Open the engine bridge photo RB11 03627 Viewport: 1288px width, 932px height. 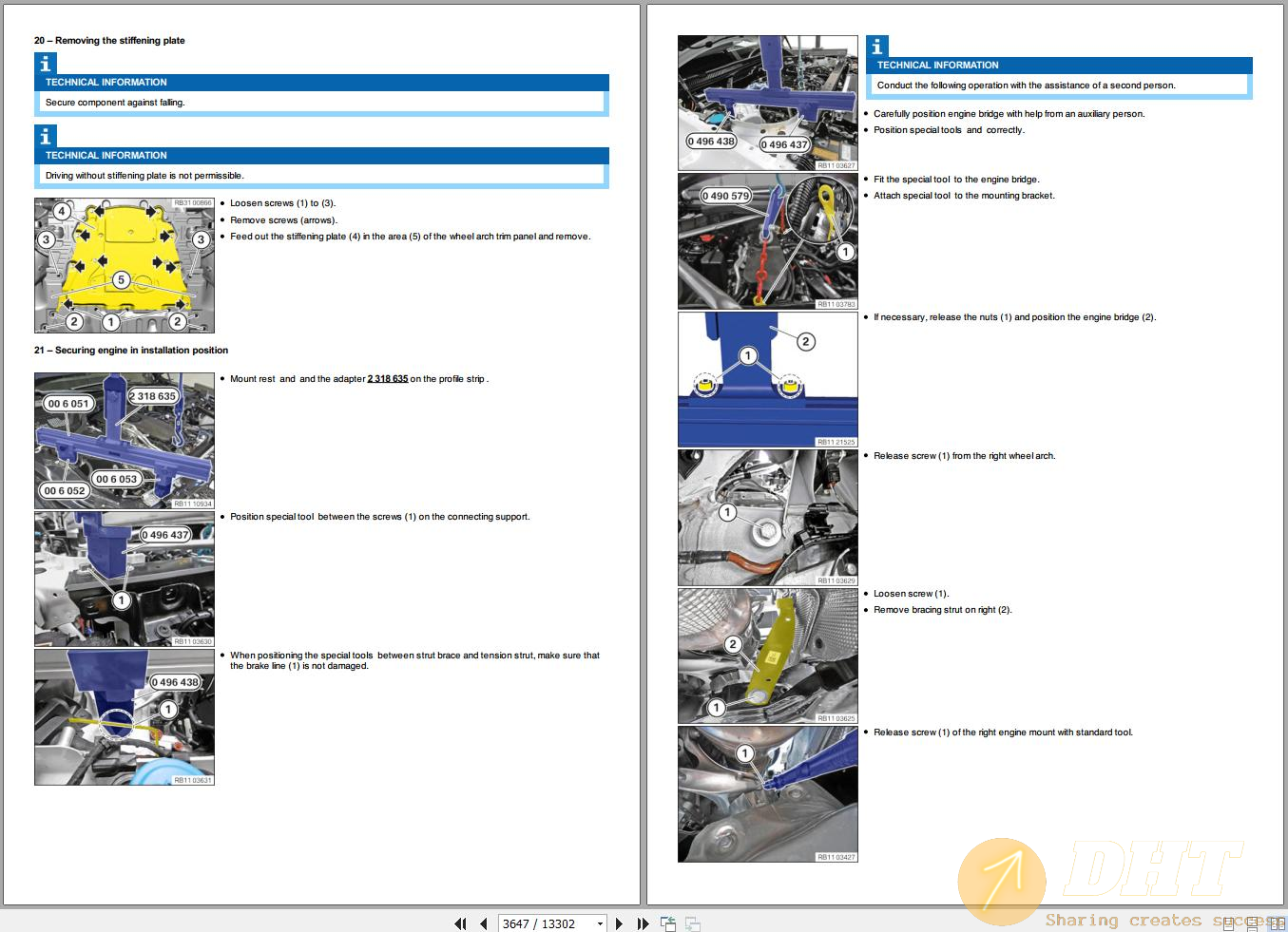coord(768,103)
